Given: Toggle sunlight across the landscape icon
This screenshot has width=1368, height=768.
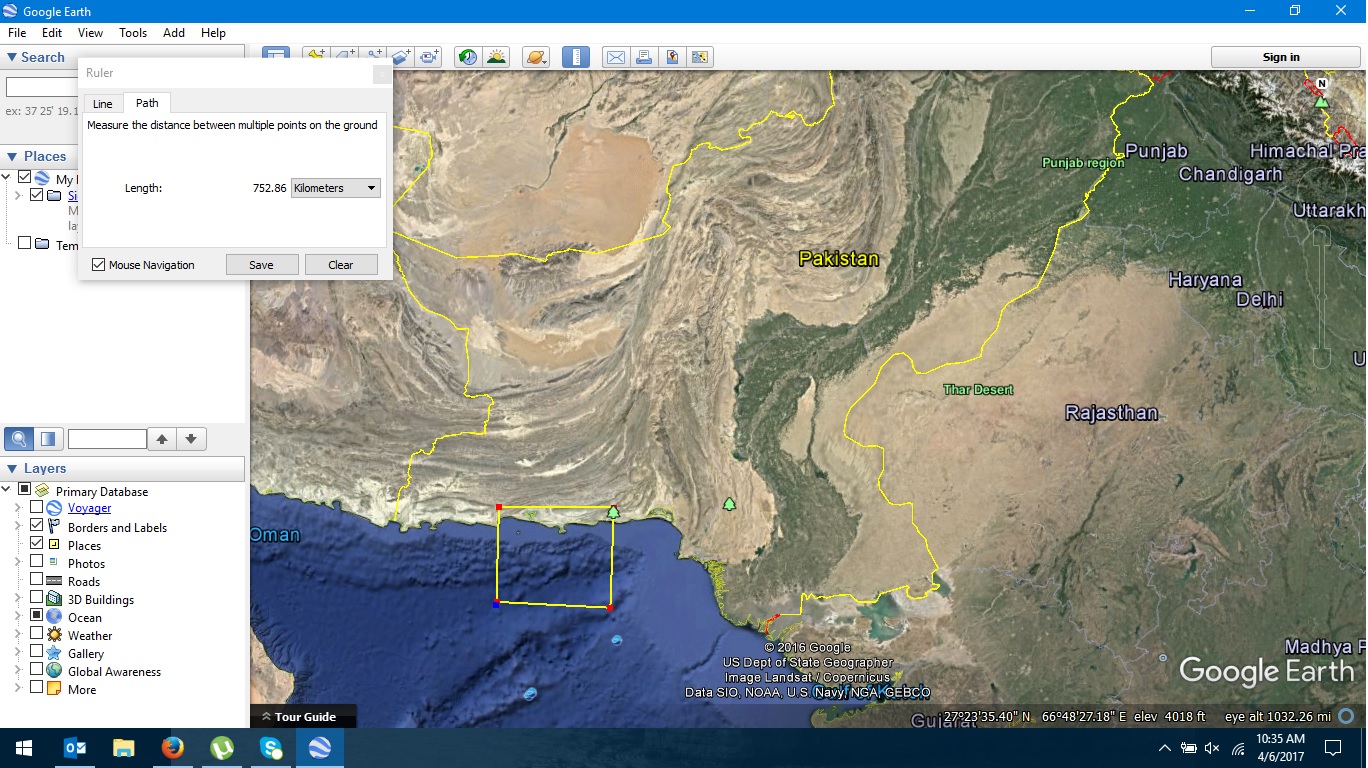Looking at the screenshot, I should [x=496, y=57].
